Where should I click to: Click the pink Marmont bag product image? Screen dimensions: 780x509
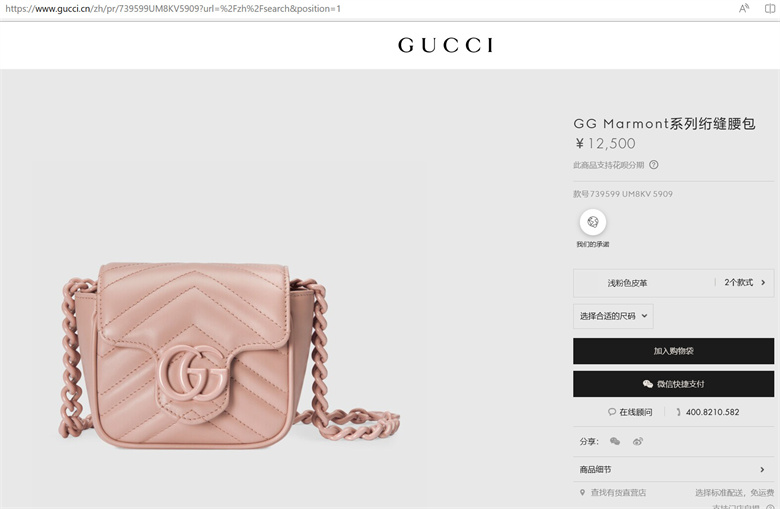pyautogui.click(x=229, y=356)
